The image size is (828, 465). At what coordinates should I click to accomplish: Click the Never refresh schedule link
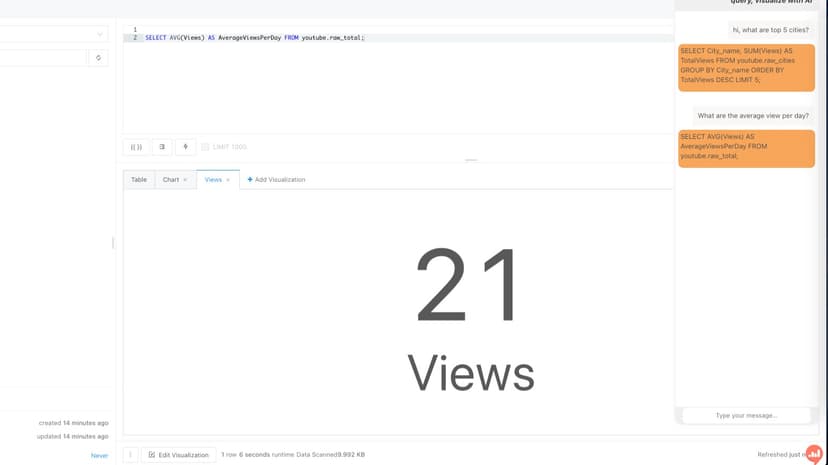tap(99, 455)
